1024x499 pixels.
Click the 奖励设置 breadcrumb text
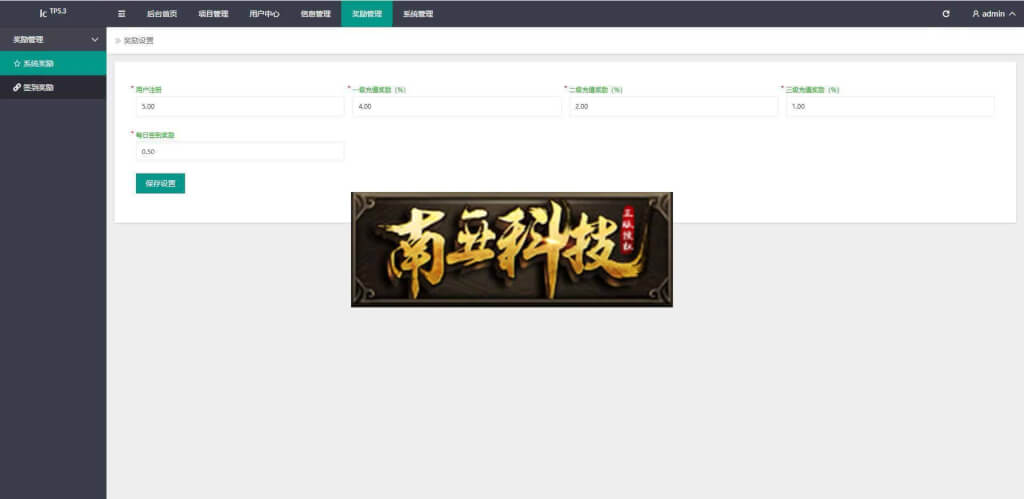(138, 40)
